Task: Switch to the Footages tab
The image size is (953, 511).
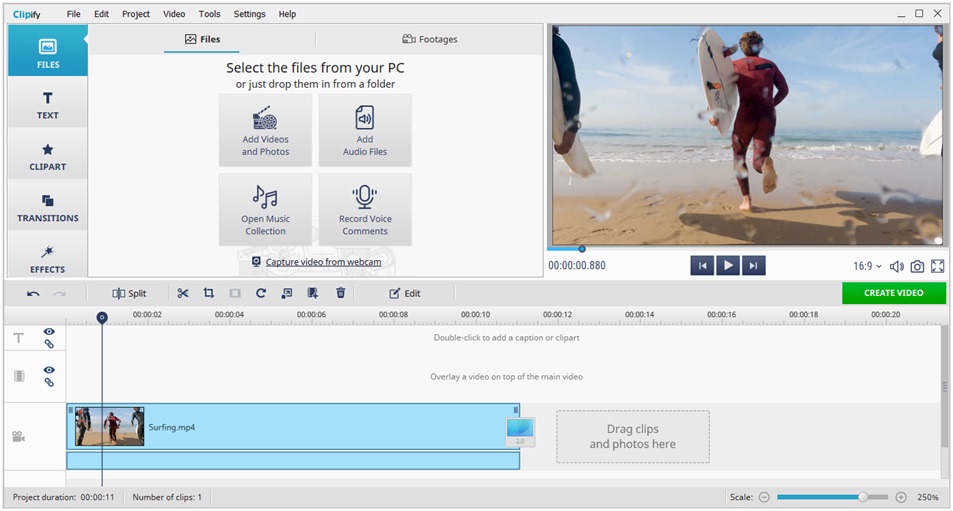Action: (429, 39)
